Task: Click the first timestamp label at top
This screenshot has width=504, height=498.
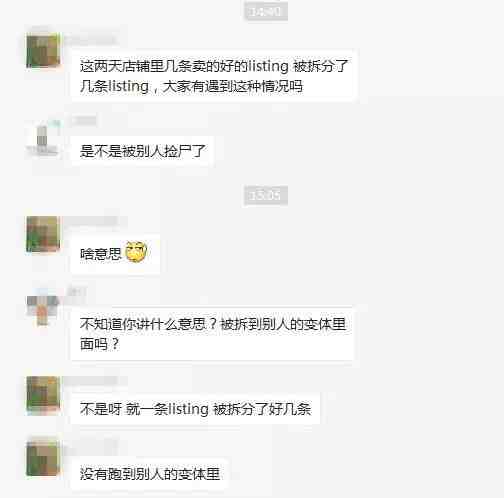Action: [266, 12]
